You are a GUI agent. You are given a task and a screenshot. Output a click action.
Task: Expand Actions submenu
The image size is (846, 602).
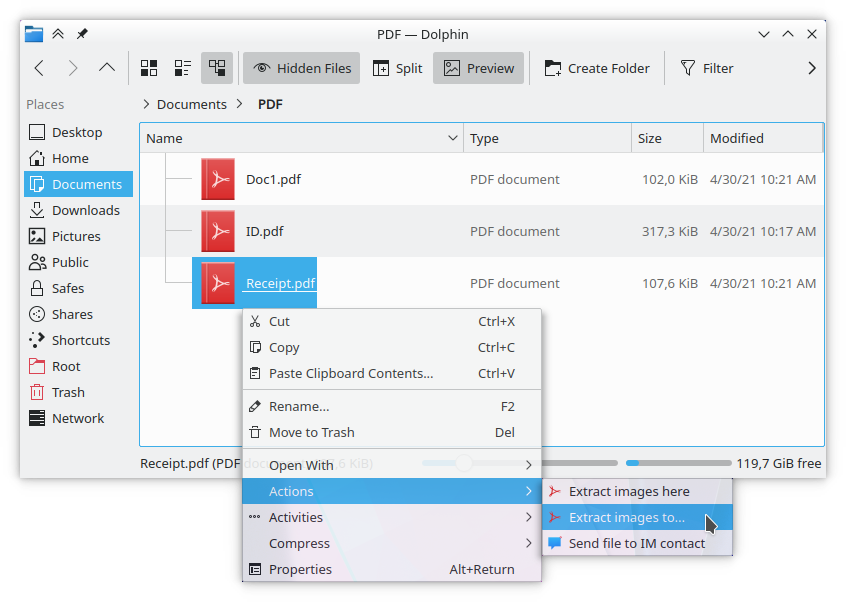392,491
